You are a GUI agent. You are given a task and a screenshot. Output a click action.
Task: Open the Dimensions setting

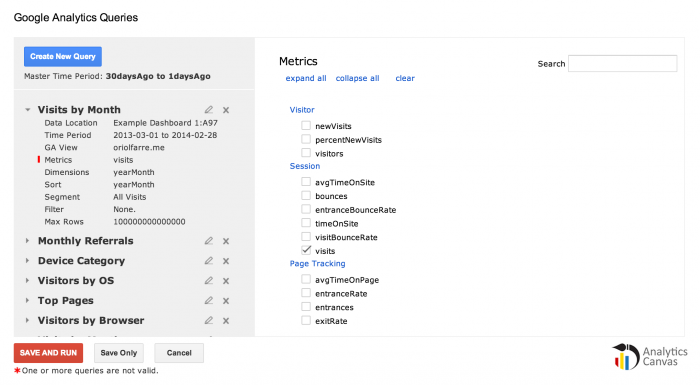(x=67, y=172)
